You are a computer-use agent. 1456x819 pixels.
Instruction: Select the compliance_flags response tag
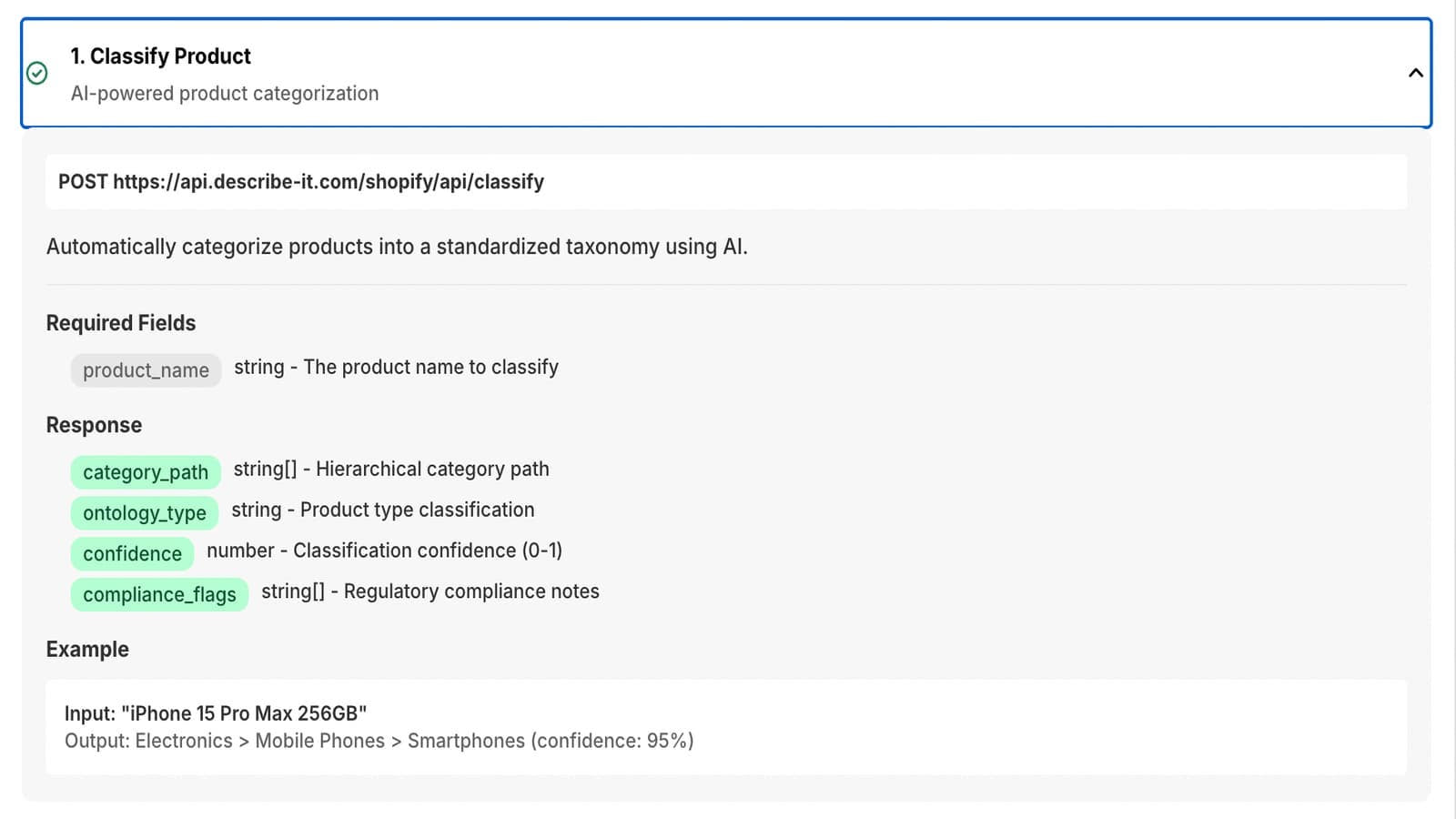point(159,594)
